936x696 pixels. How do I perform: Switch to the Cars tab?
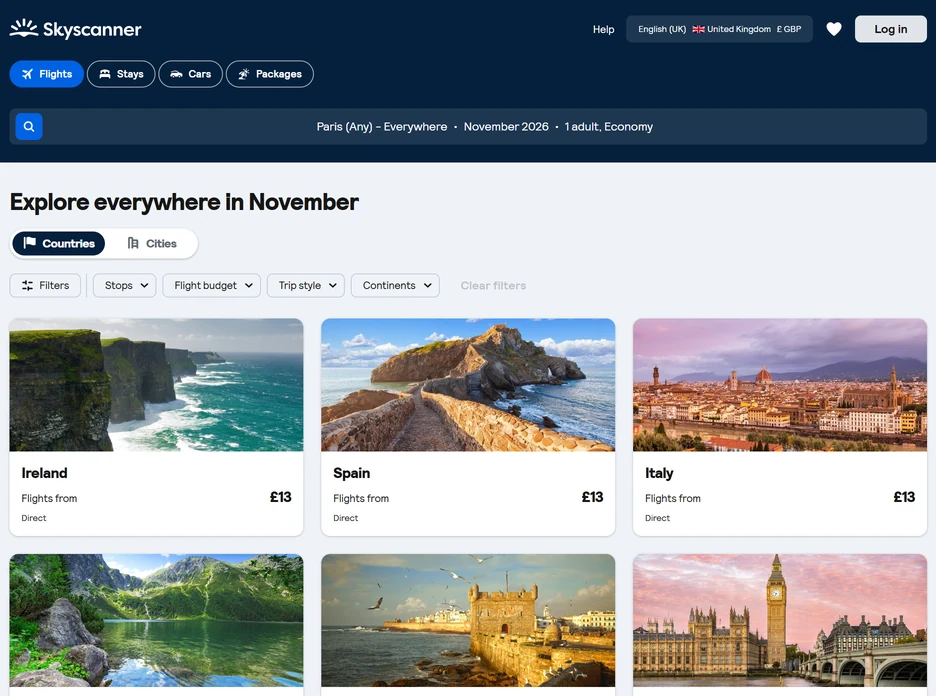(x=190, y=74)
